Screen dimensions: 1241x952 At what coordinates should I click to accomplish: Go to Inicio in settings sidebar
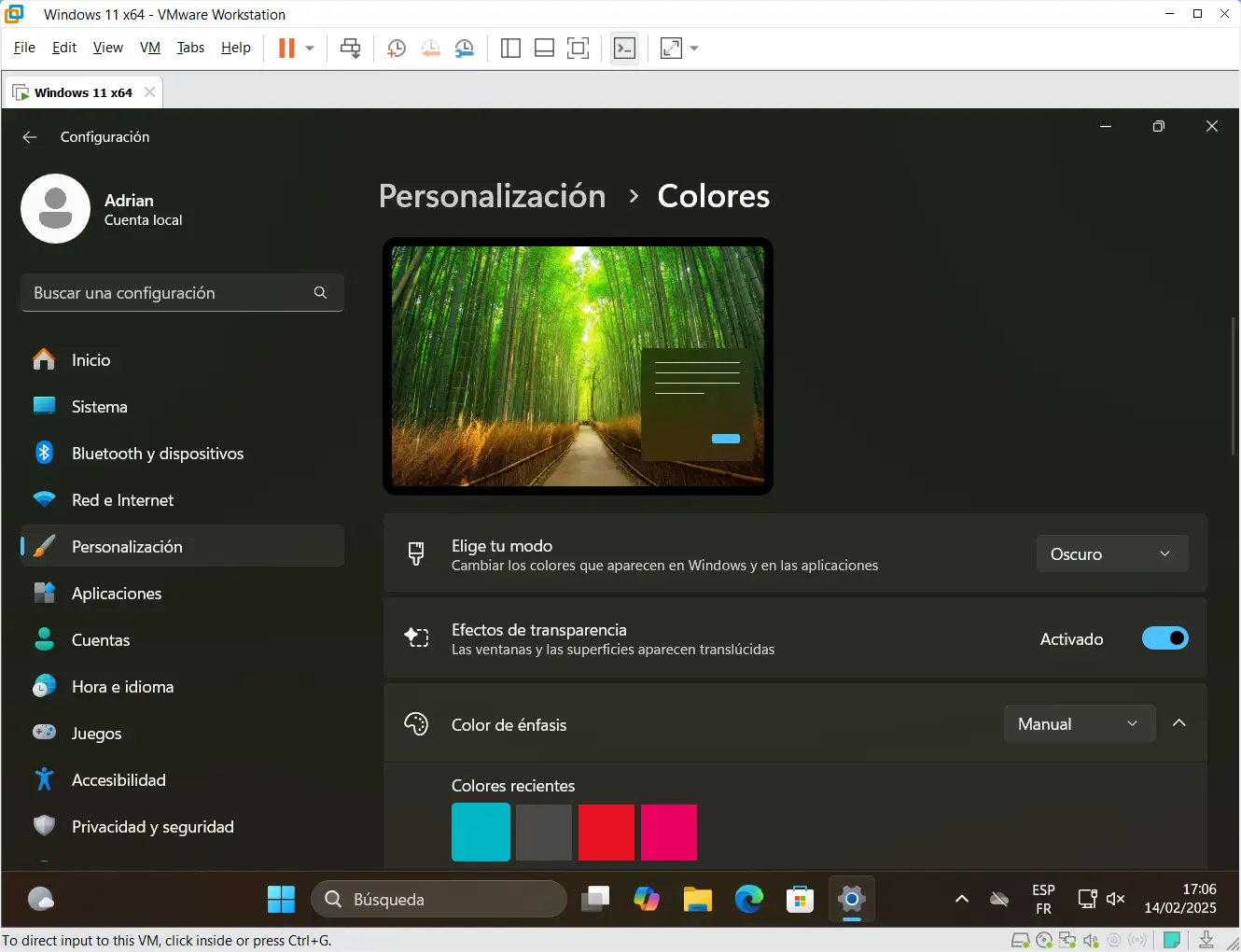[182, 360]
